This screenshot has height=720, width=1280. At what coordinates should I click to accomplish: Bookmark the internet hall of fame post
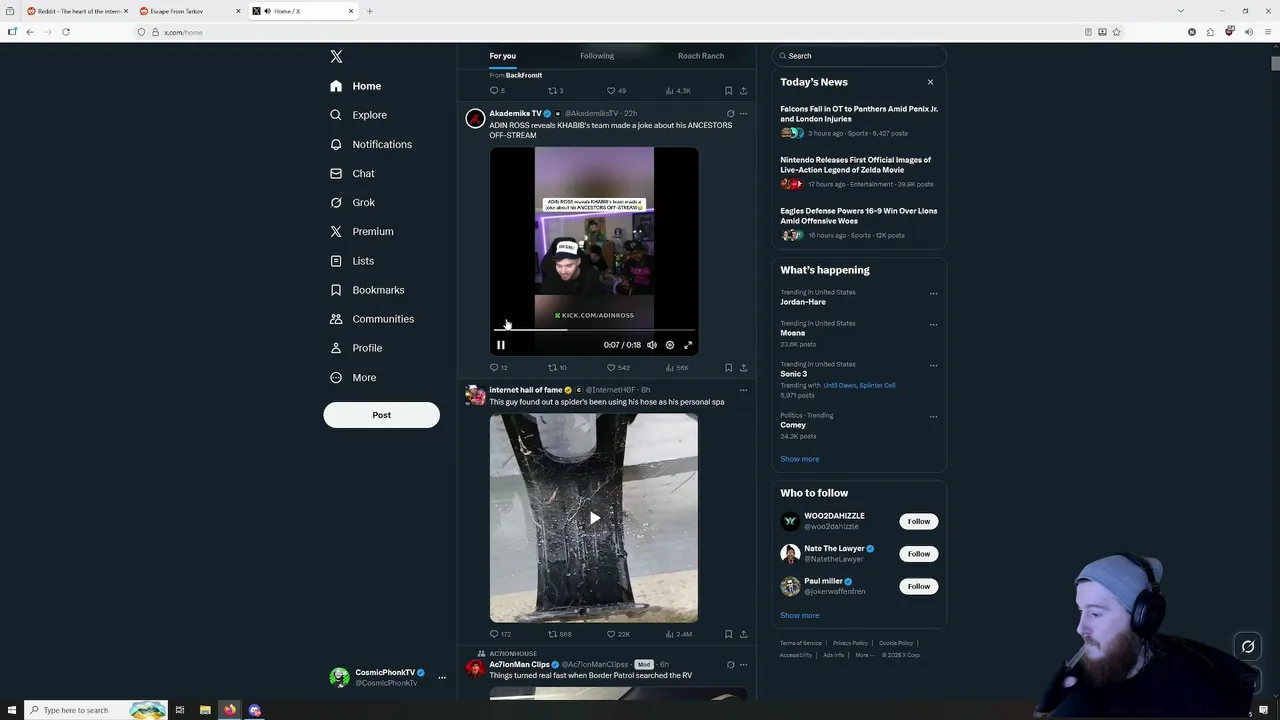[728, 634]
